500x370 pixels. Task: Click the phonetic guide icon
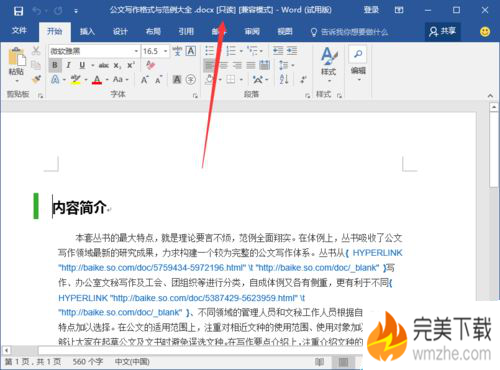point(177,51)
